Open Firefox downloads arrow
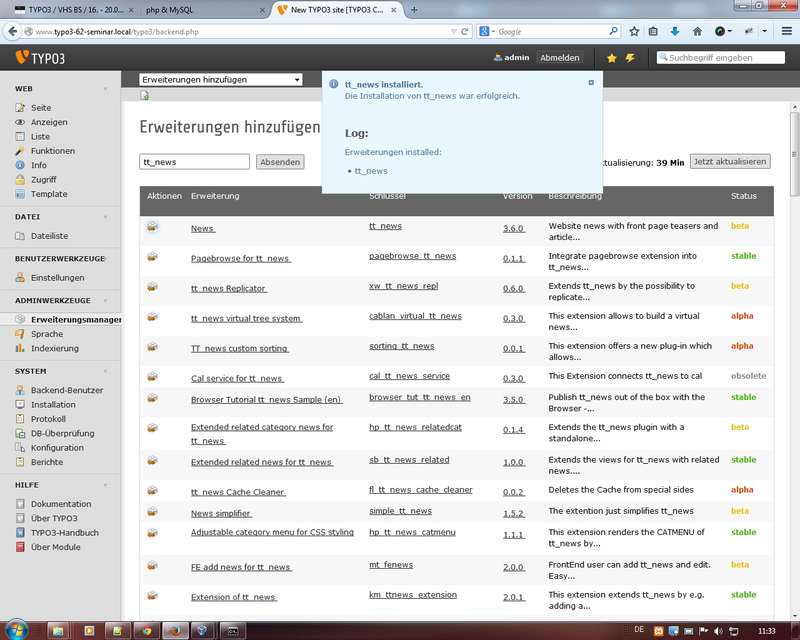Screen dimensions: 800x640 (674, 32)
